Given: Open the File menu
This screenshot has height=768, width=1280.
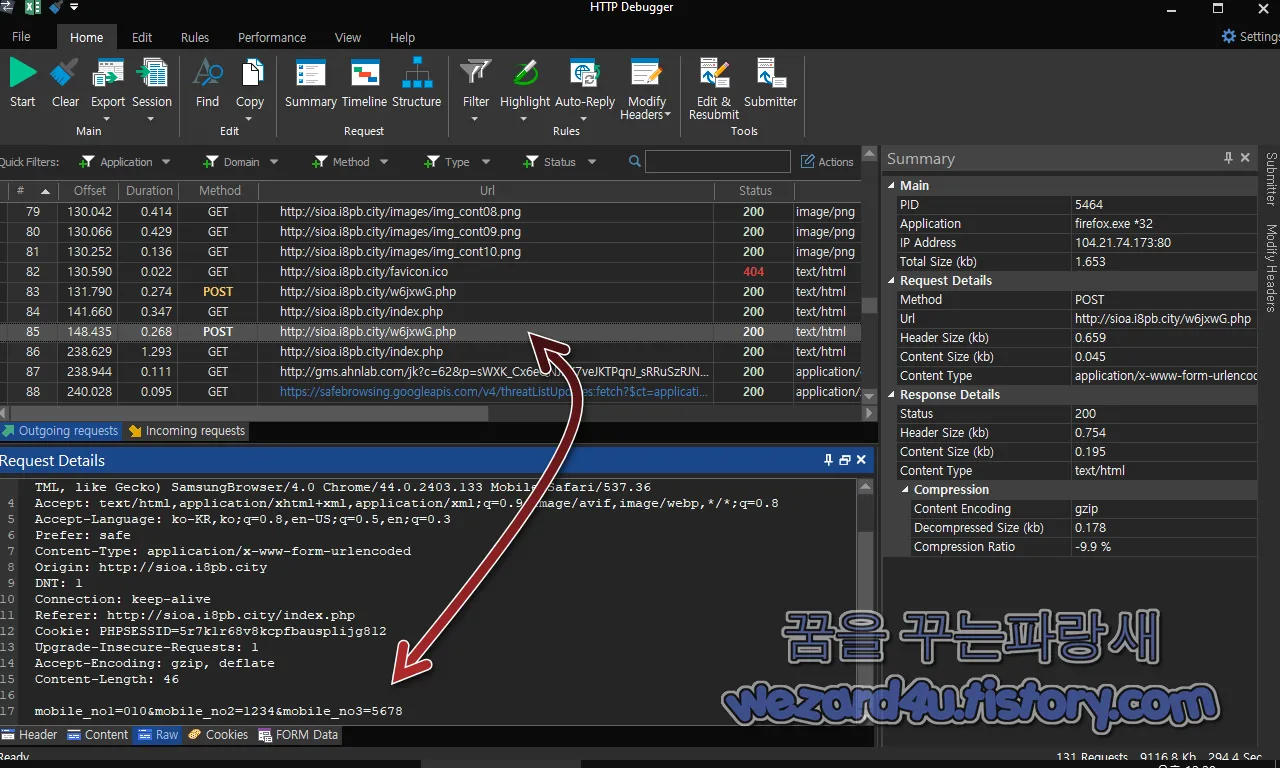Looking at the screenshot, I should pyautogui.click(x=21, y=37).
